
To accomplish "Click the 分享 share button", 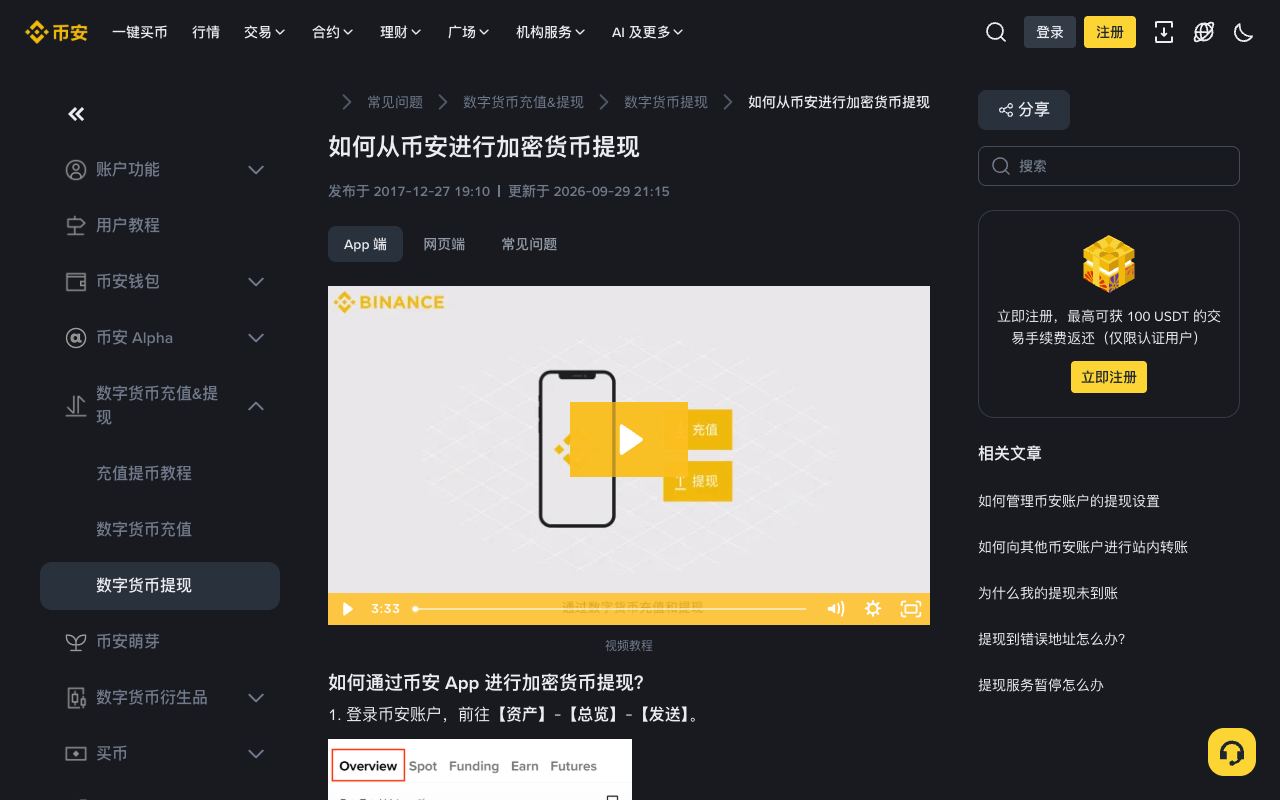I will [1024, 110].
